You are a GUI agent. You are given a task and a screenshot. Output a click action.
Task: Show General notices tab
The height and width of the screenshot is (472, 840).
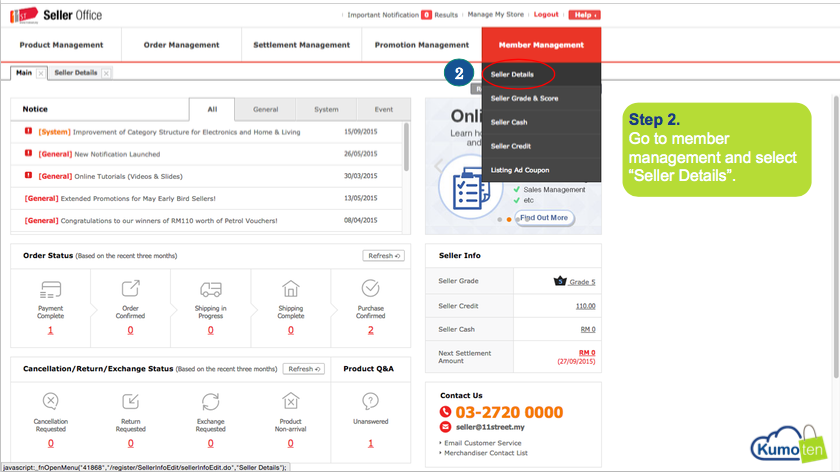(266, 109)
